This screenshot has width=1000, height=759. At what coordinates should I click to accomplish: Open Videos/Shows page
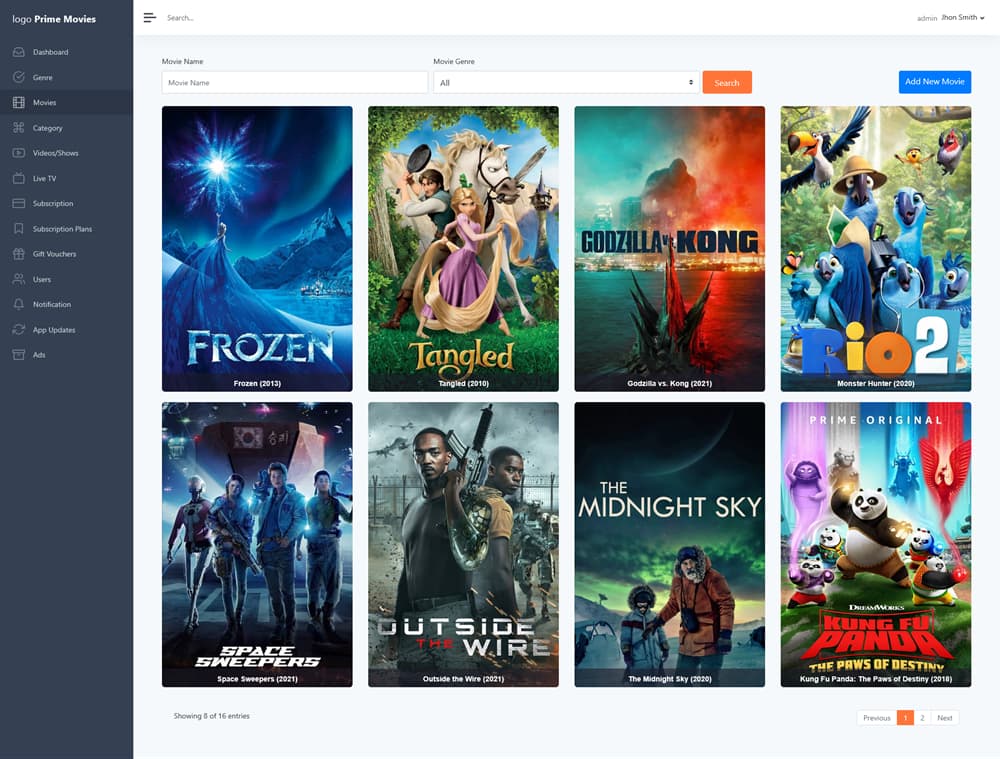(66, 153)
